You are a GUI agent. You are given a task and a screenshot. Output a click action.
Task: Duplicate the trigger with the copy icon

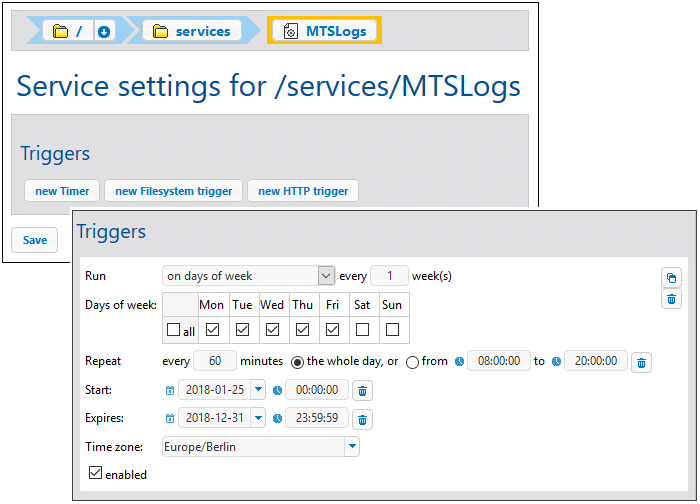tap(671, 277)
